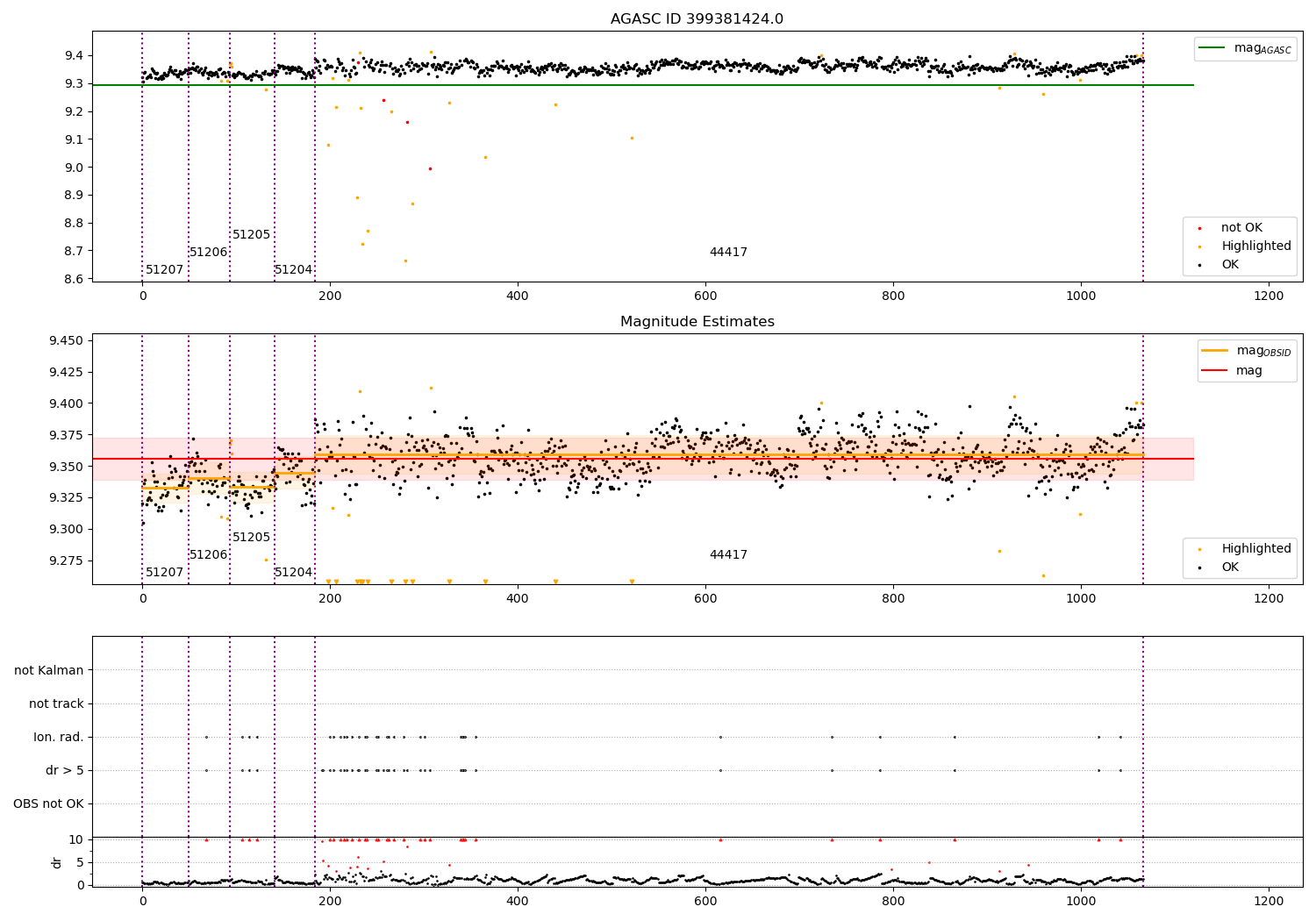Click the "dr > 5" row label

(65, 771)
